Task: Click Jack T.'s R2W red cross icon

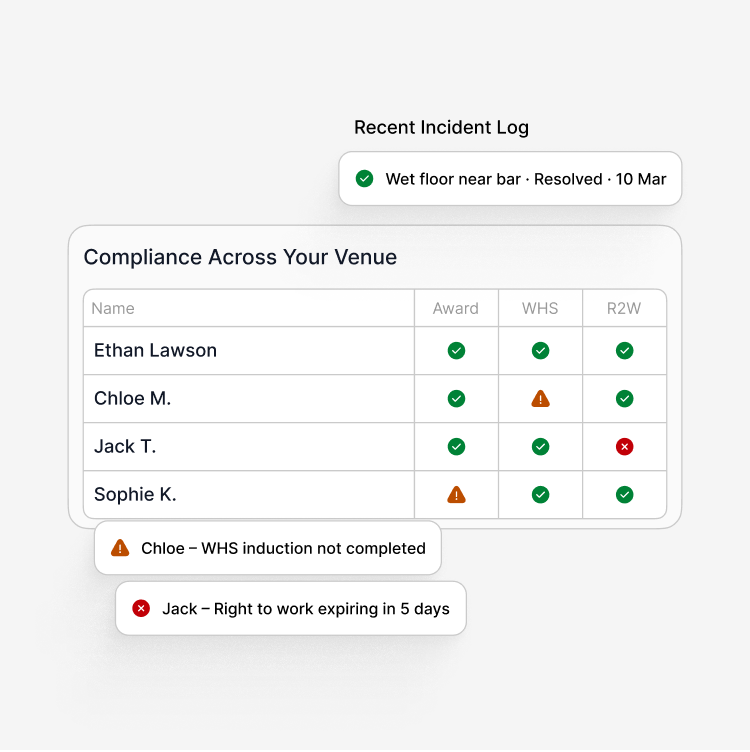Action: [x=624, y=446]
